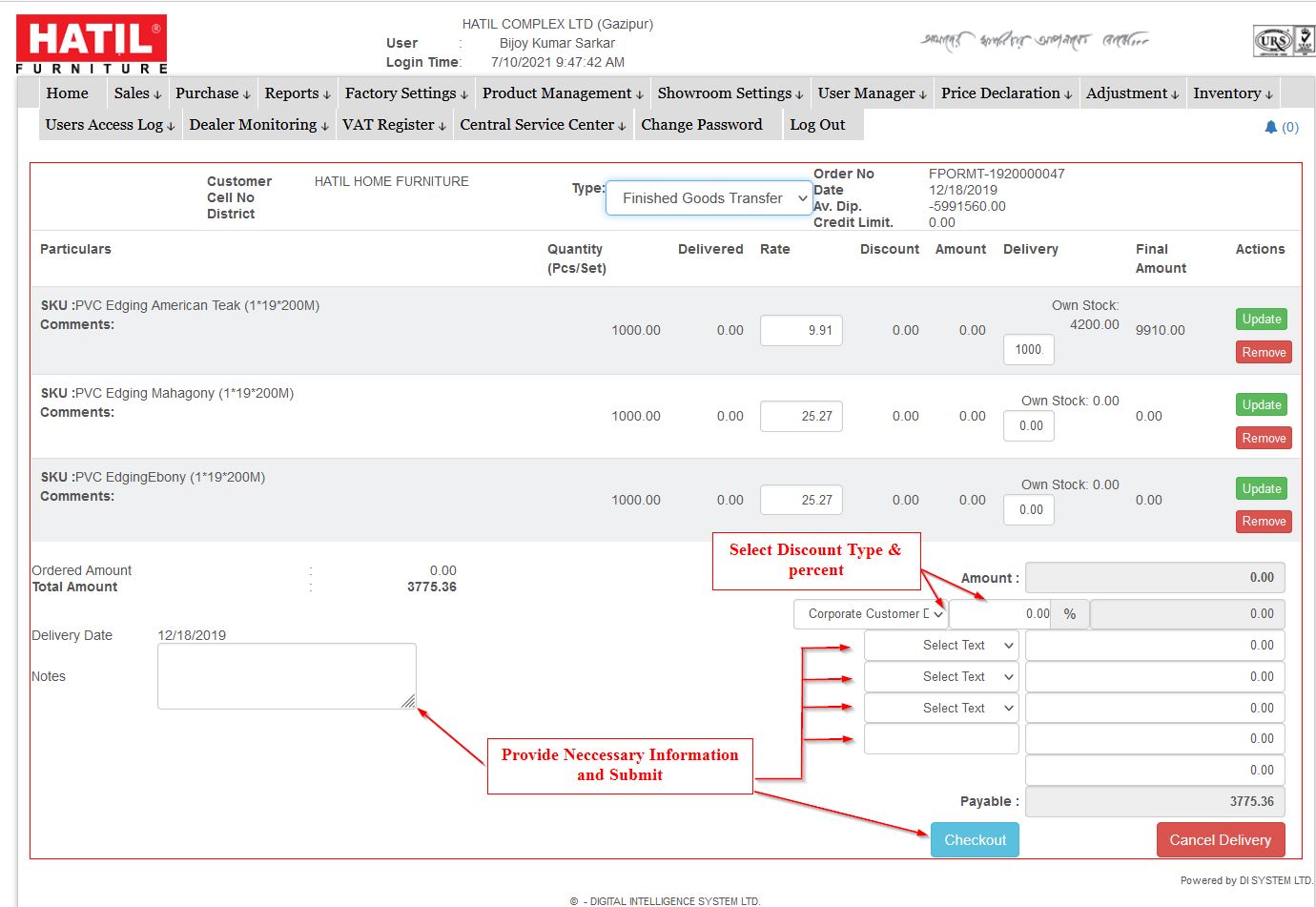Click the Av. Dip. value -5991560.00
Screen dimensions: 1316x907
(967, 206)
